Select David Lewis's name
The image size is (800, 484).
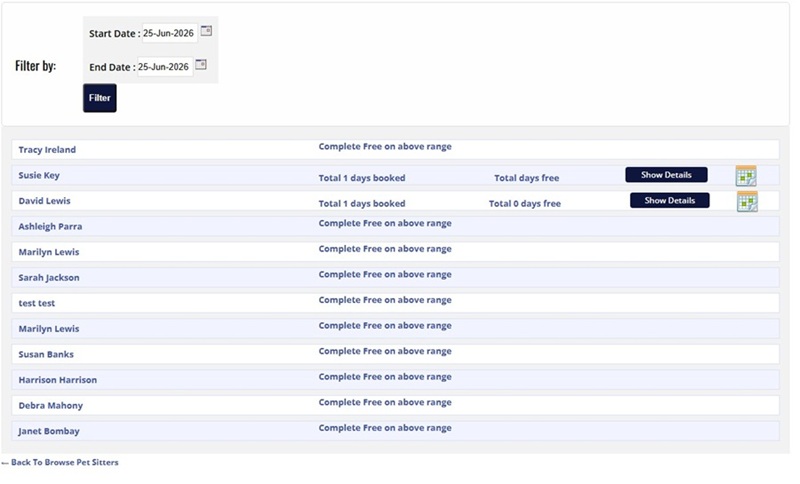pos(44,201)
